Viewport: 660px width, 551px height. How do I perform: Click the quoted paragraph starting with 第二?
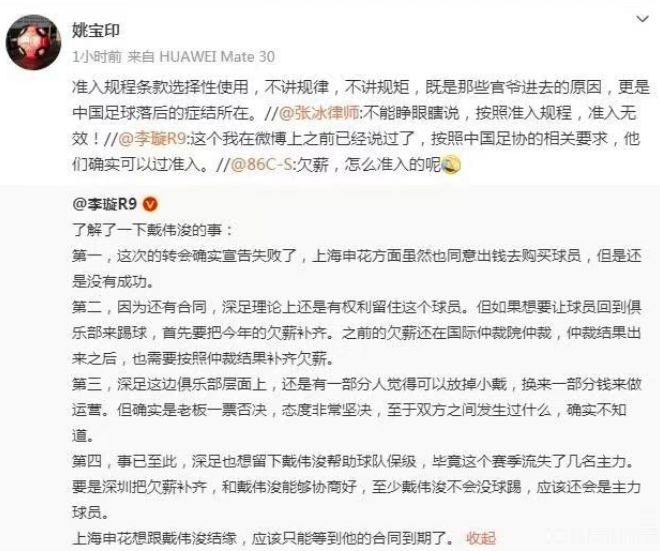point(357,333)
